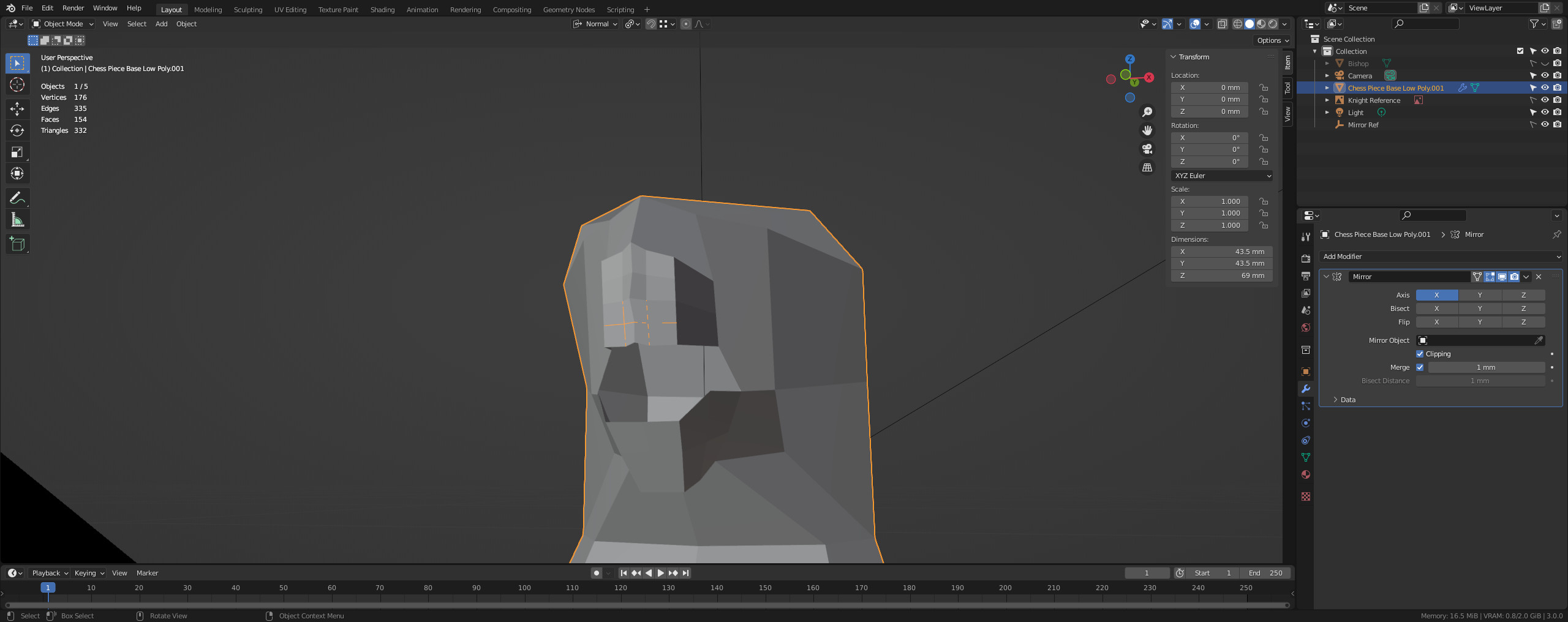This screenshot has height=622, width=1568.
Task: Activate the Measure tool
Action: coord(17,220)
